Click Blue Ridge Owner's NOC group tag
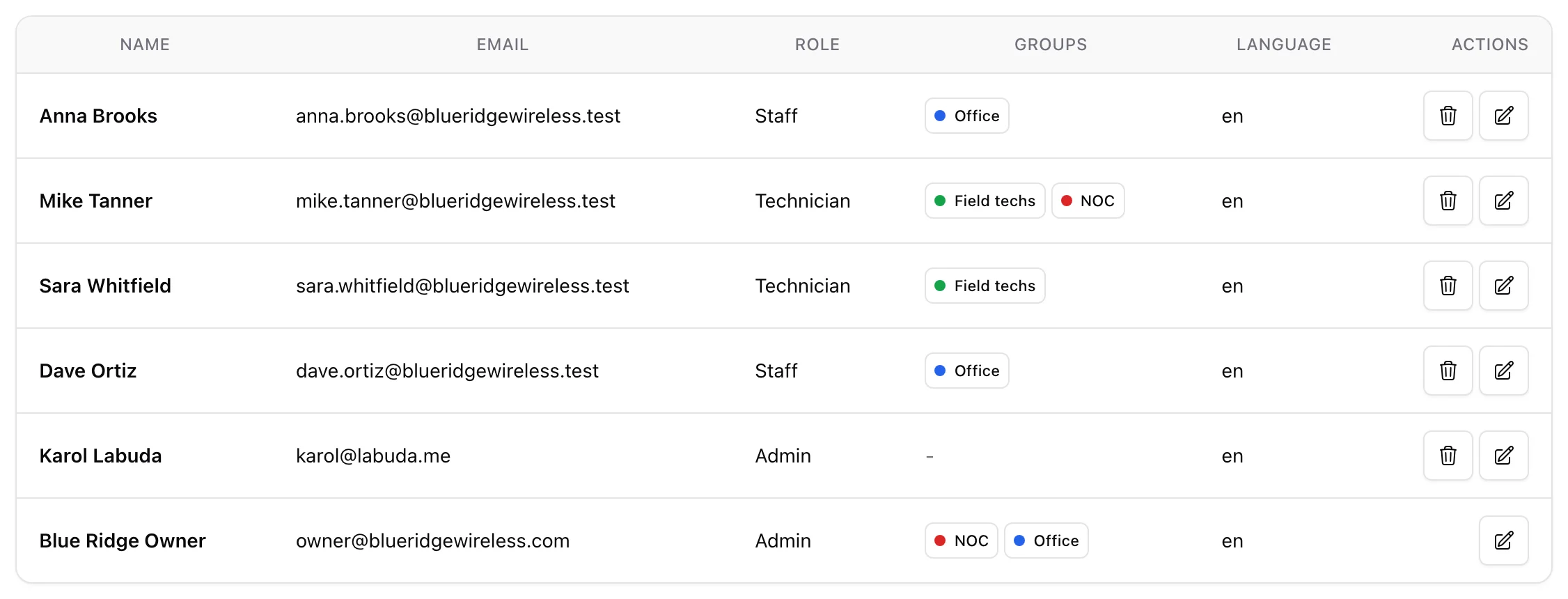Screen dimensions: 1568x599 [x=961, y=540]
